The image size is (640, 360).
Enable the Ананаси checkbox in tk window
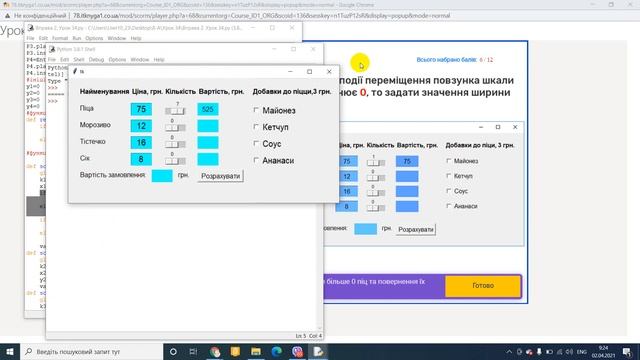[256, 160]
